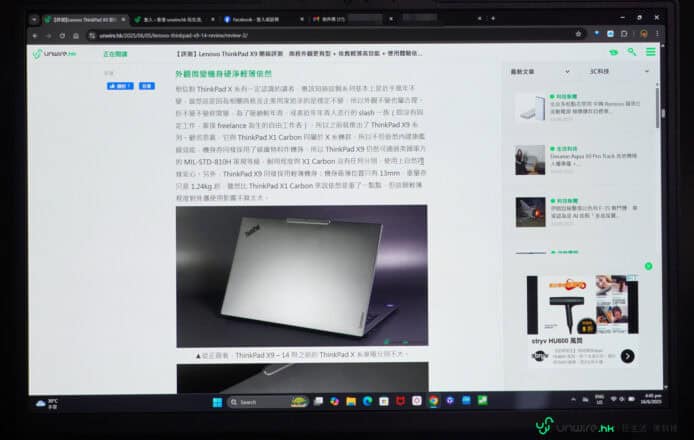Open the browser extensions puzzle icon

click(624, 34)
